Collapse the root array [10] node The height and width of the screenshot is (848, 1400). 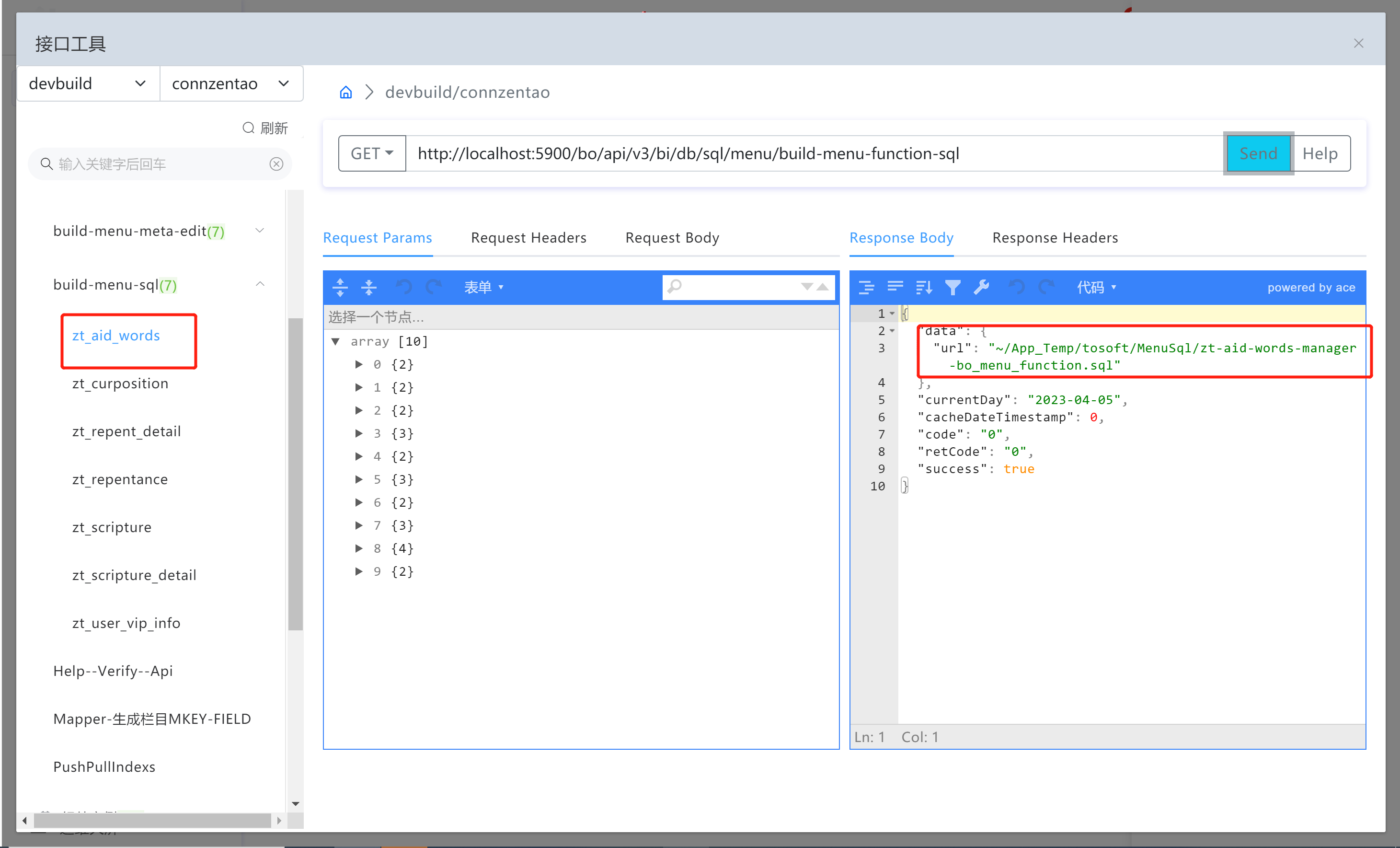point(335,341)
